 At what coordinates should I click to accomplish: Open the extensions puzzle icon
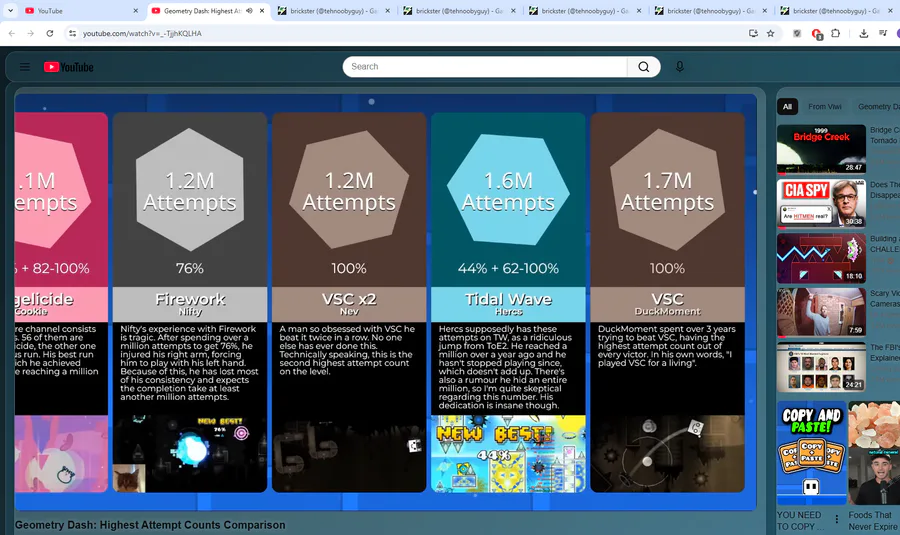coord(836,33)
